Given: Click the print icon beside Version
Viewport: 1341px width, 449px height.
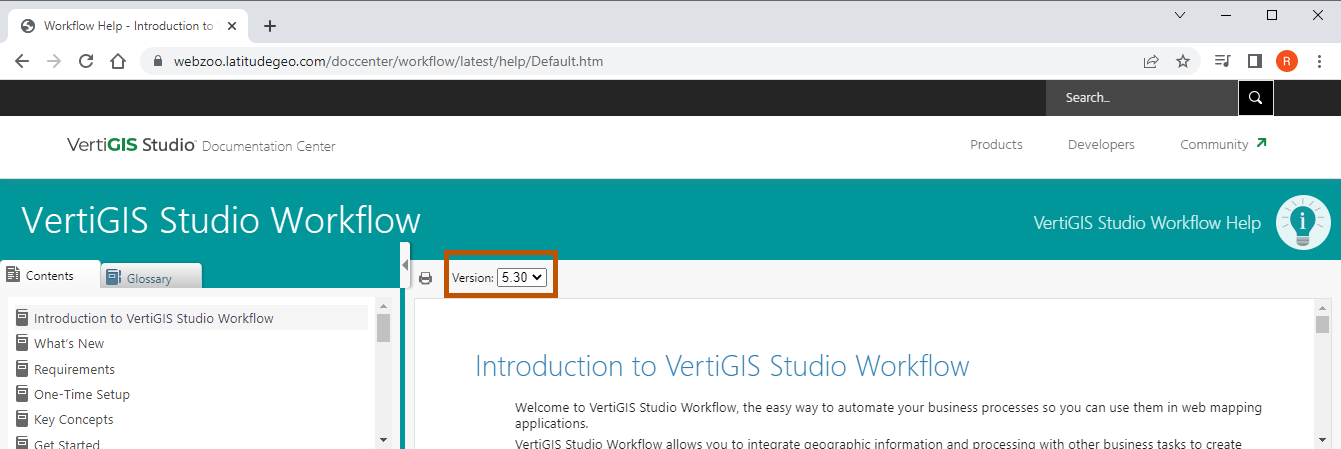Looking at the screenshot, I should tap(425, 278).
